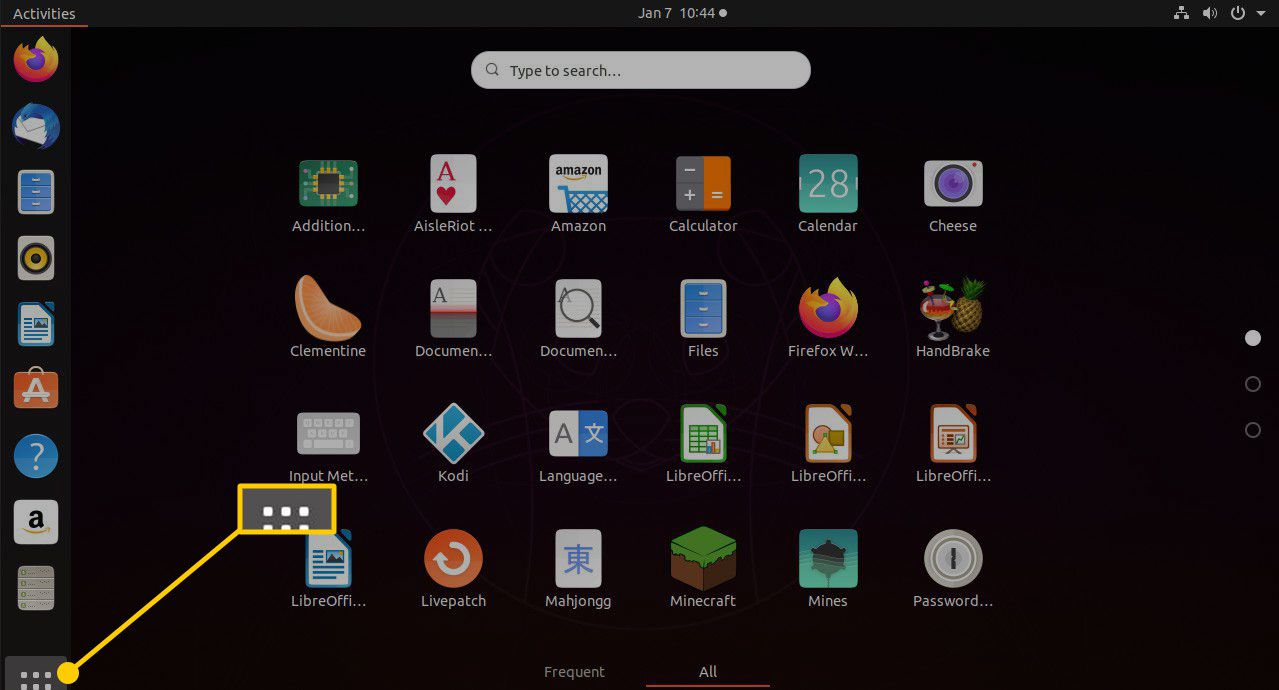Viewport: 1279px width, 690px height.
Task: Click the Type to search field
Action: coord(640,71)
